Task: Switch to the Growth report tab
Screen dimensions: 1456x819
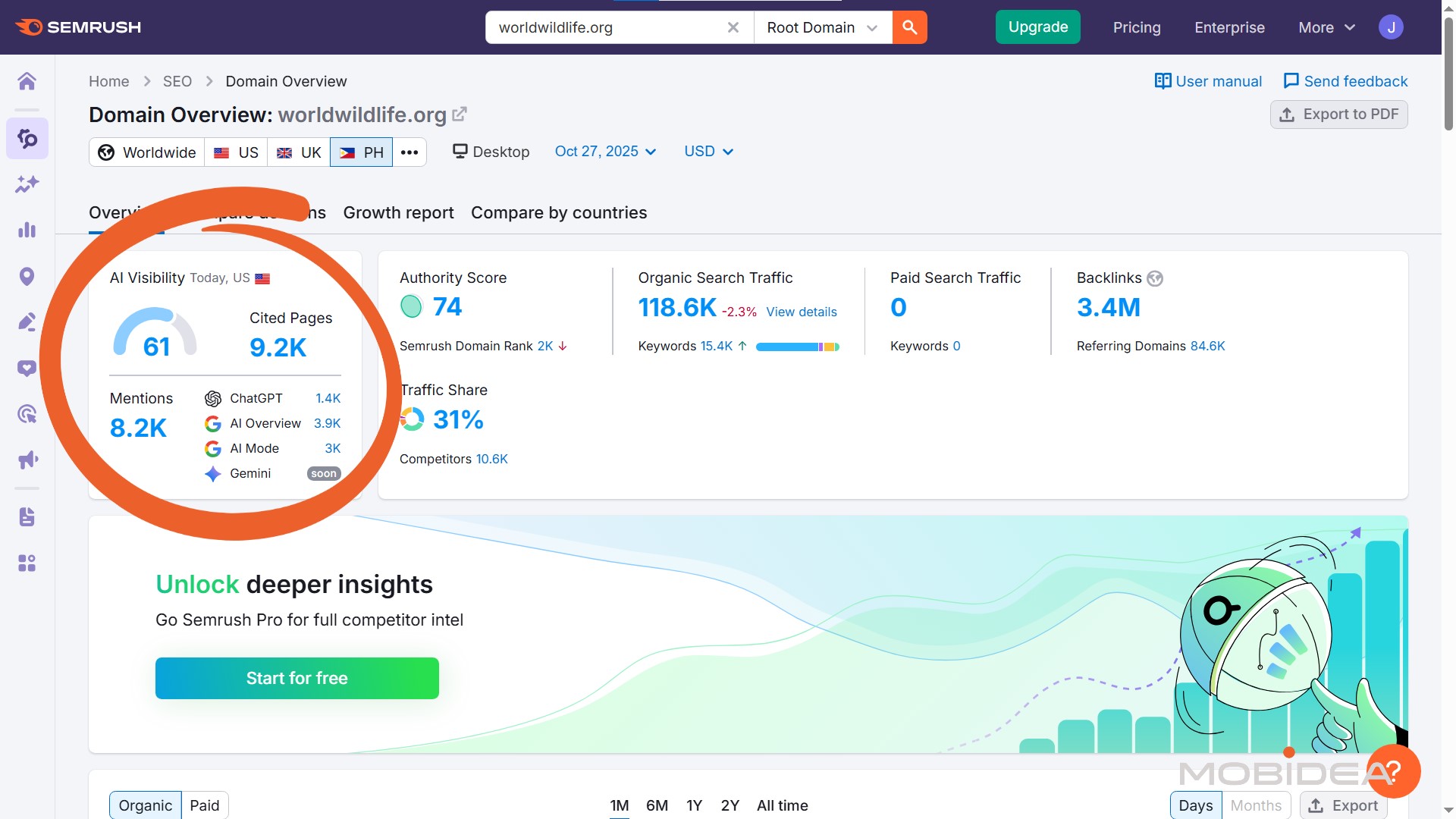Action: click(x=398, y=212)
